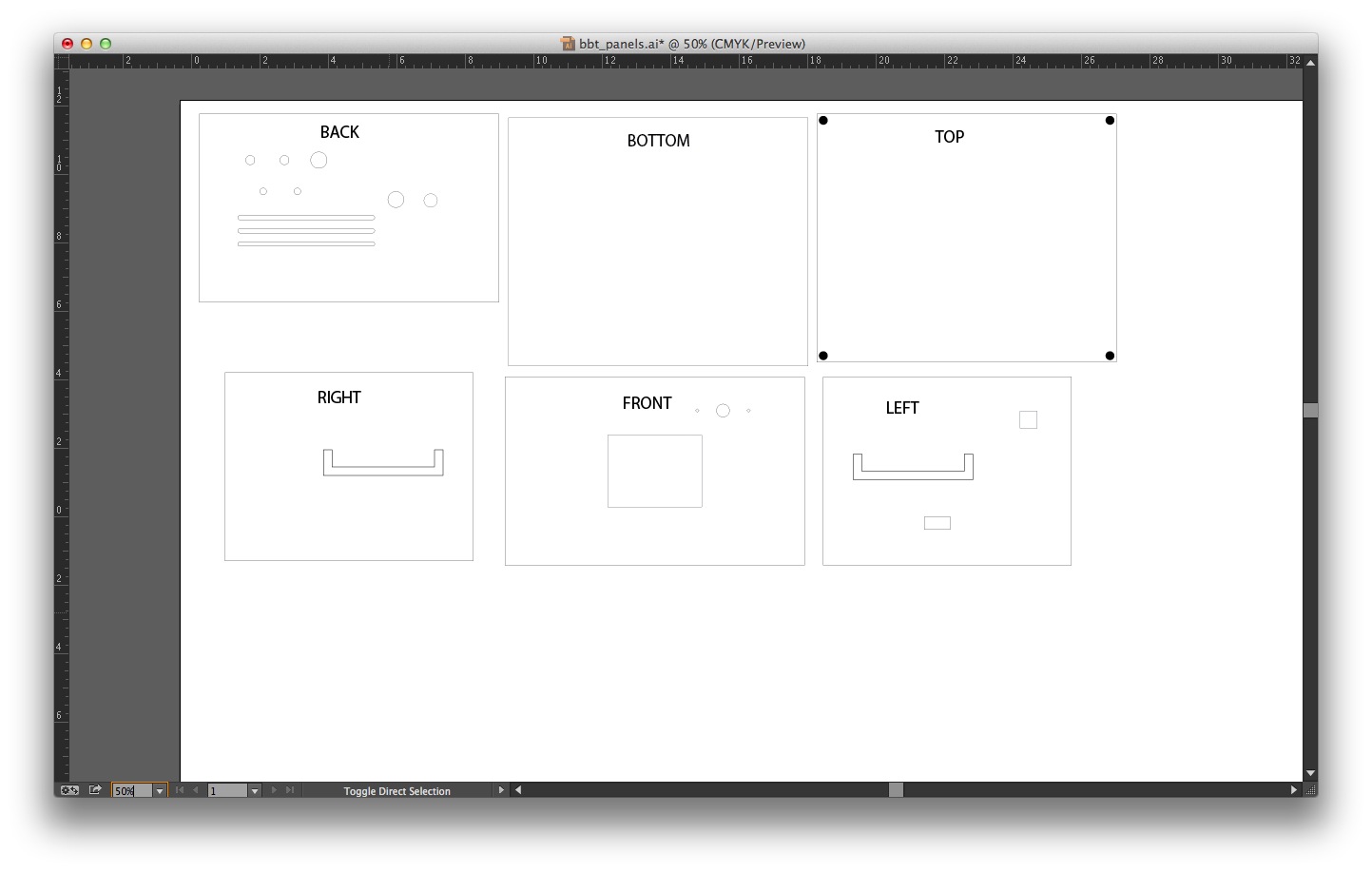Screen dimensions: 1372x872
Task: Click the horizontal scrollbar left arrow
Action: (x=517, y=790)
